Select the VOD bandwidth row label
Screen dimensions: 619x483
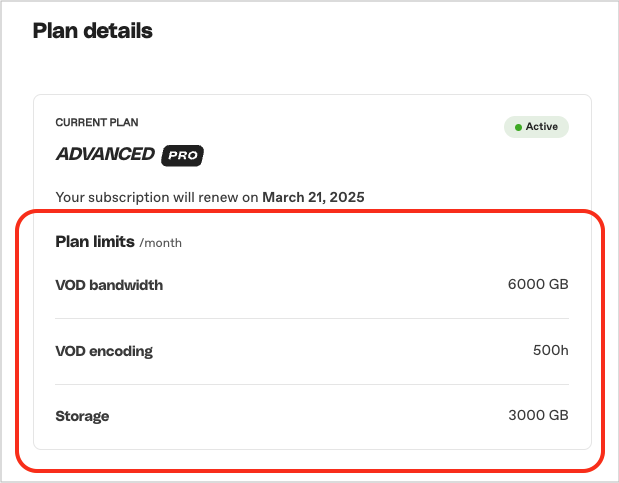(x=109, y=285)
